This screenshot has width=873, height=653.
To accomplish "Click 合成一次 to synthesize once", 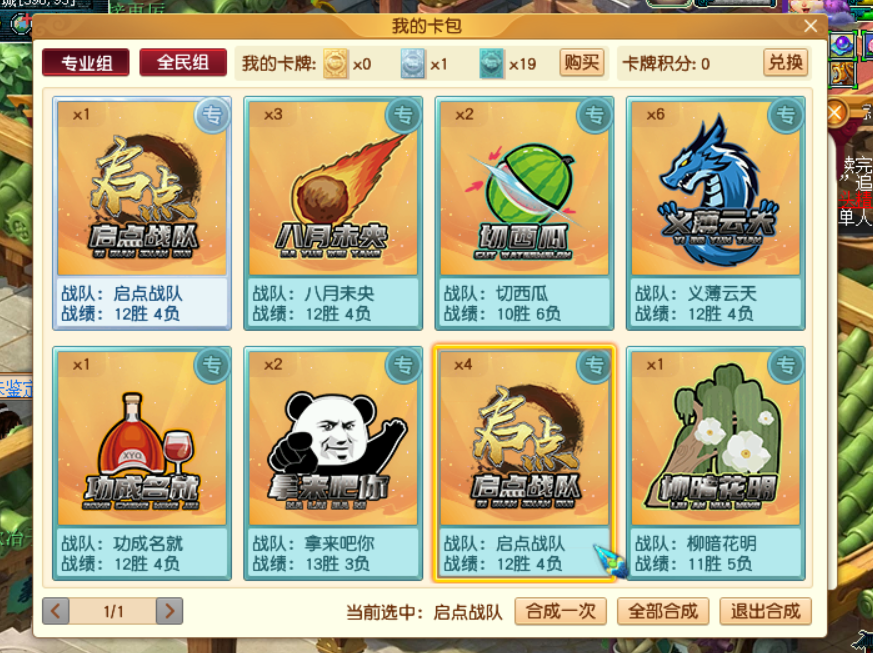I will coord(560,611).
